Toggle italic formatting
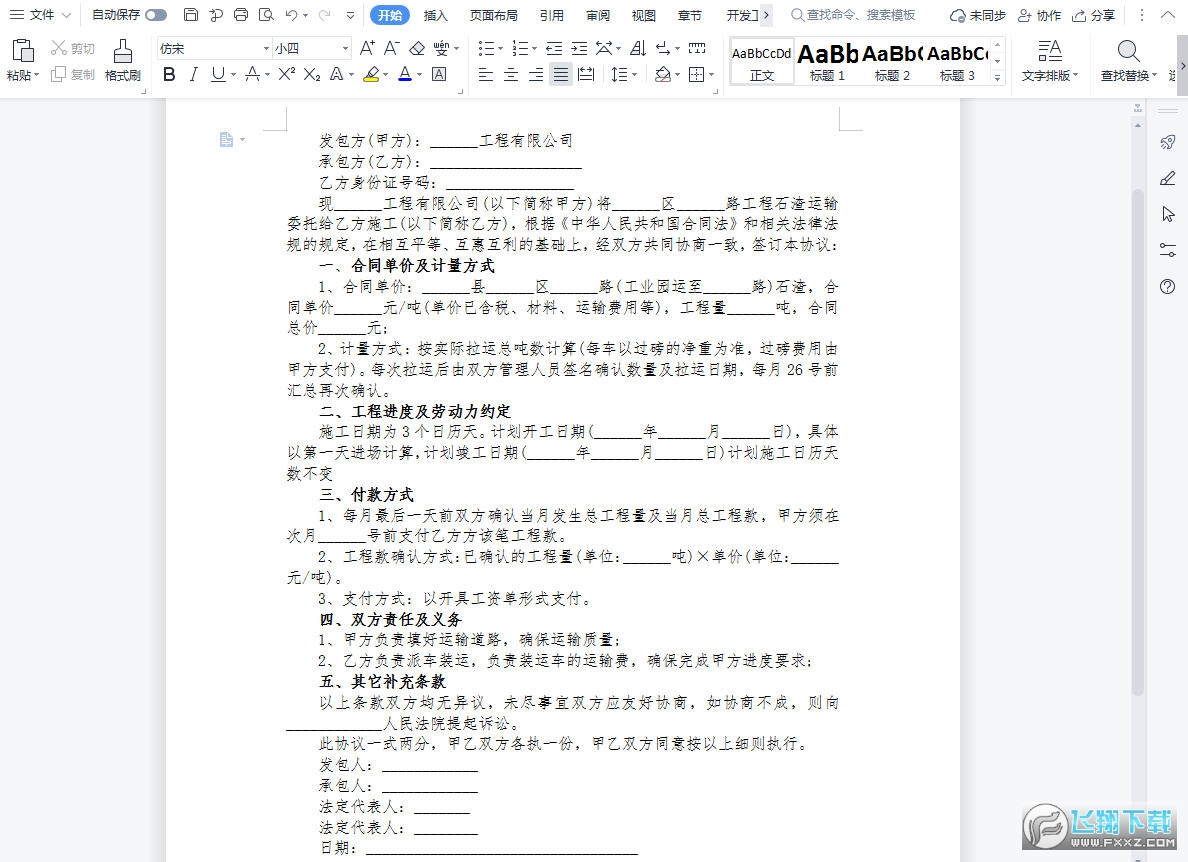Image resolution: width=1188 pixels, height=862 pixels. pos(194,74)
